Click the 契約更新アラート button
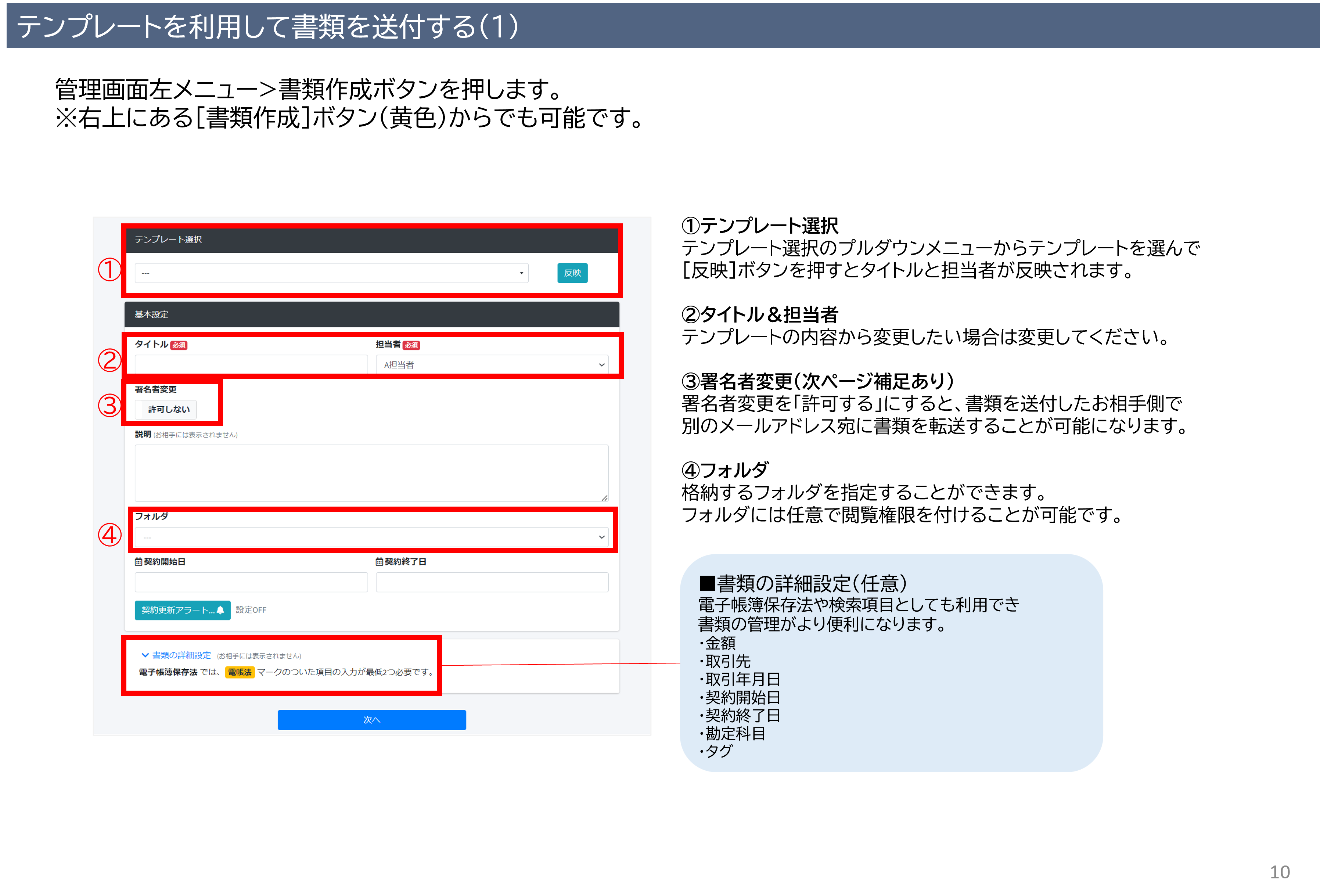 pos(178,610)
